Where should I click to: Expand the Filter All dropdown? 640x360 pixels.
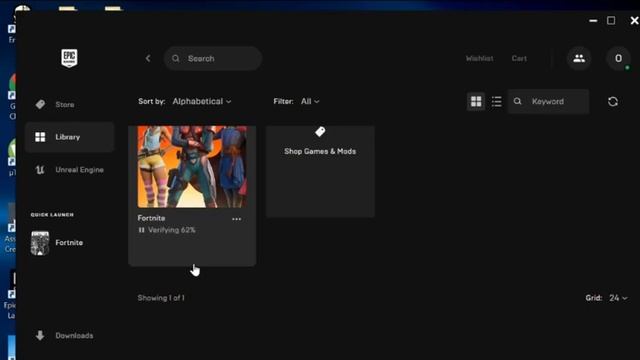tap(310, 101)
